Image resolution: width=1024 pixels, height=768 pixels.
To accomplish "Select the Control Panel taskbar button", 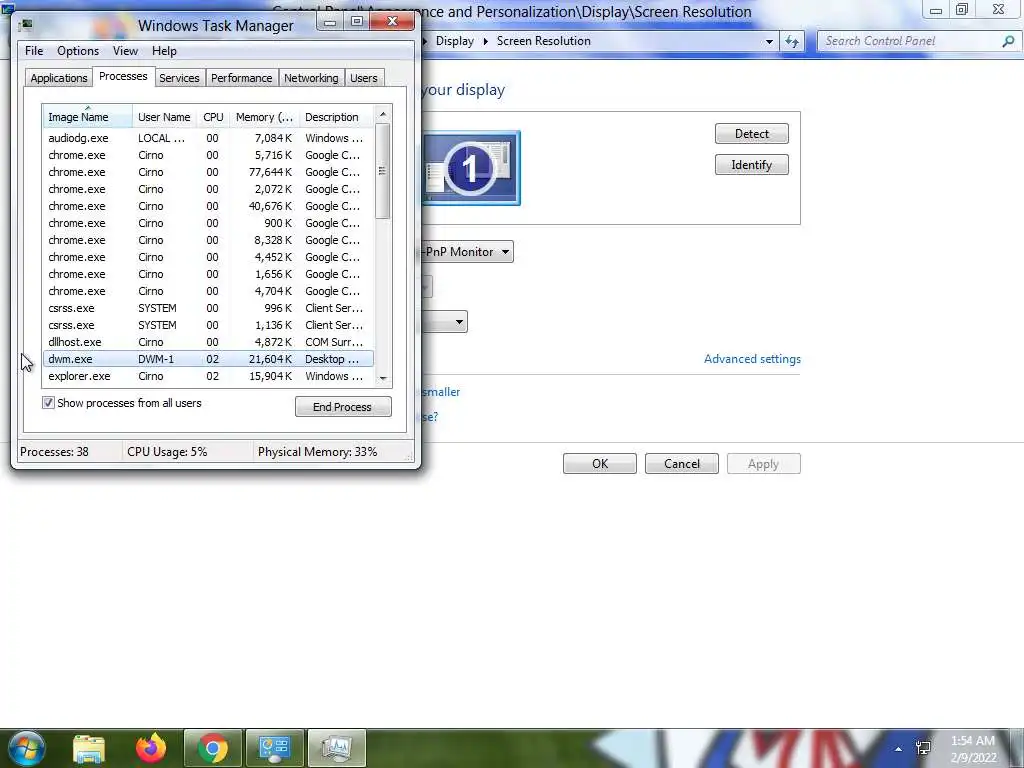I will point(274,748).
